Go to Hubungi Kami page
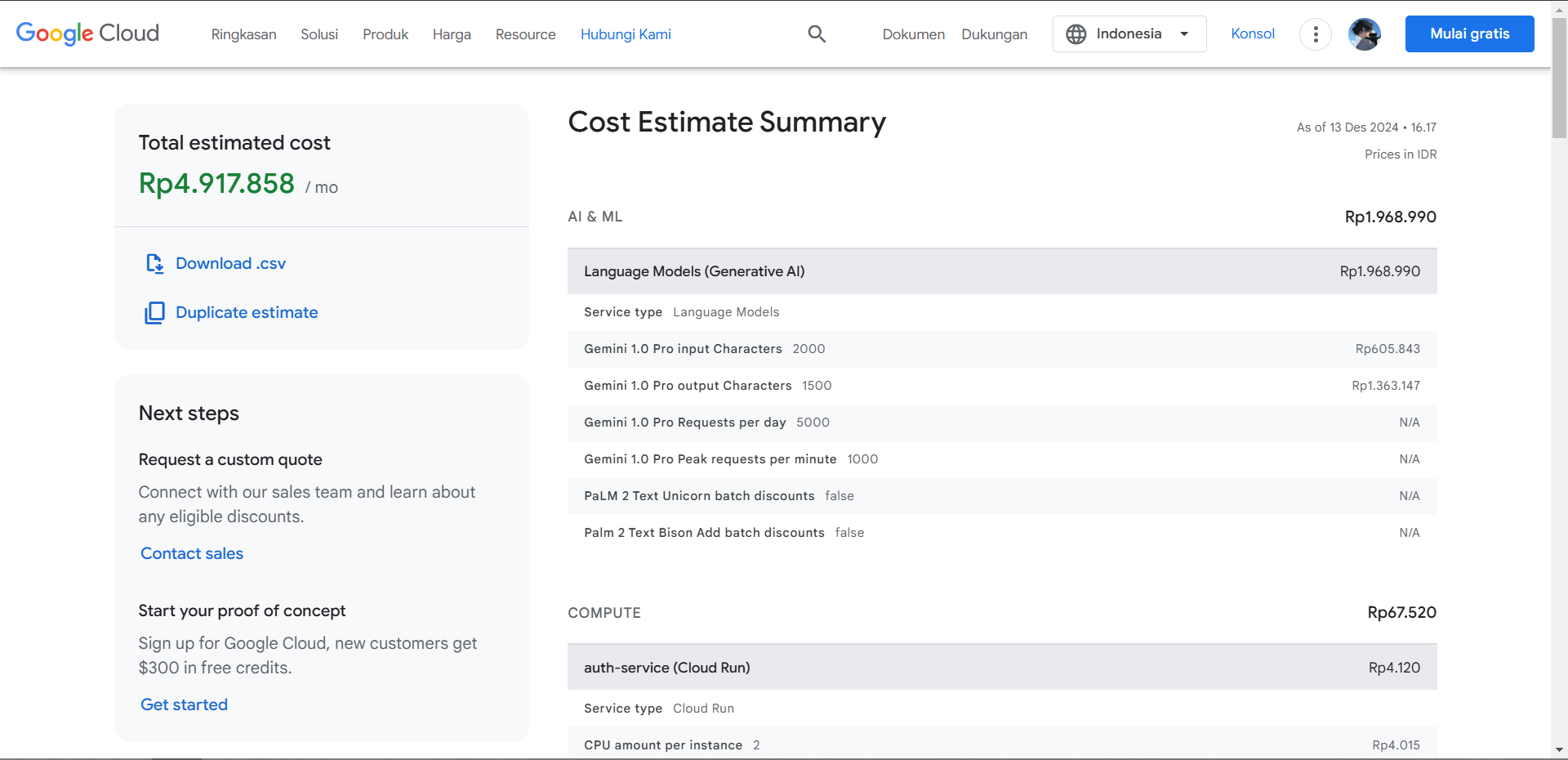 pos(626,34)
